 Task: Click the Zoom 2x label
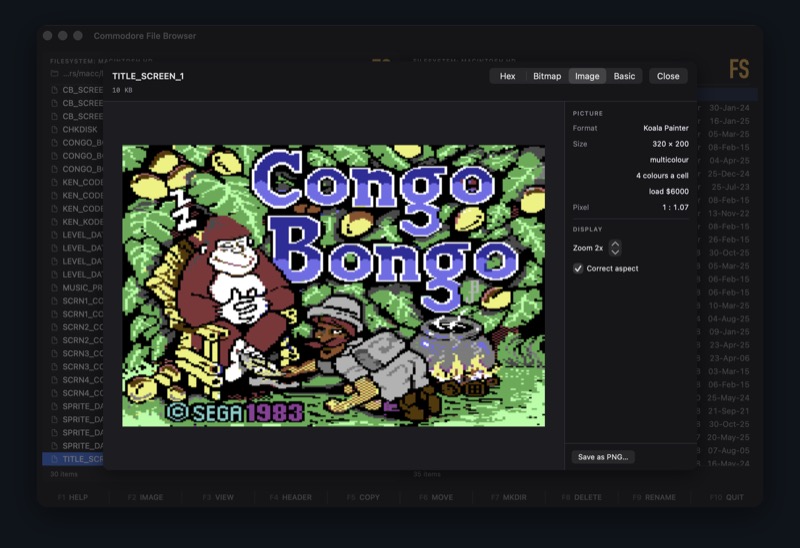588,248
